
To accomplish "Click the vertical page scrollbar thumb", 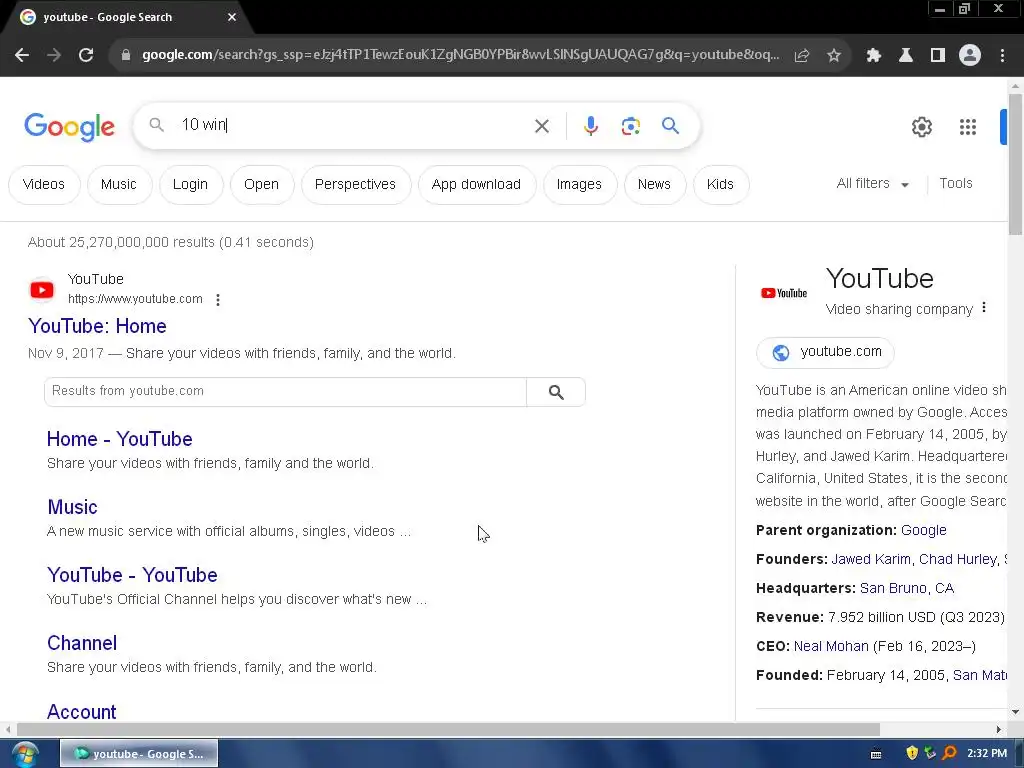I will (x=1016, y=164).
